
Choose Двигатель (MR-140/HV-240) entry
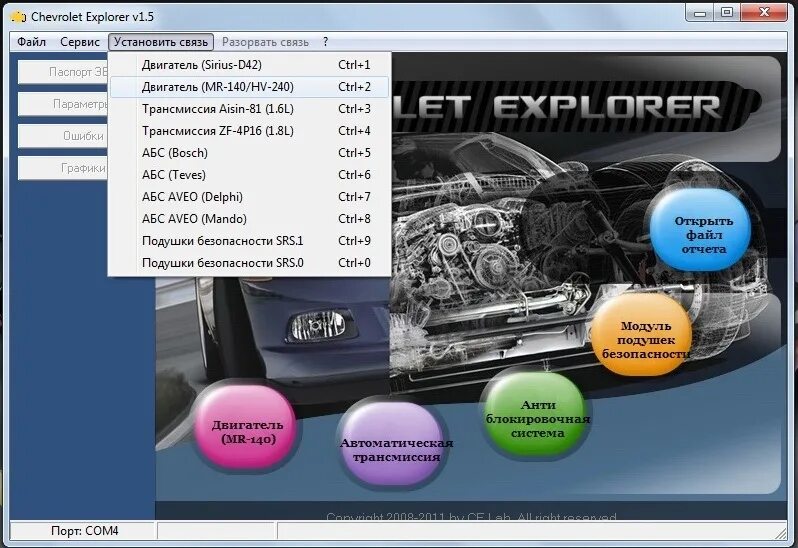point(249,87)
